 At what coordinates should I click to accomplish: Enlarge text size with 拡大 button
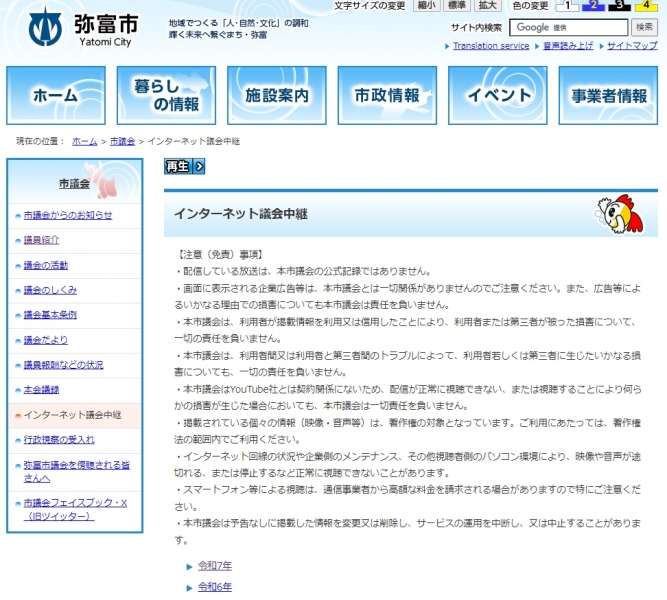488,6
